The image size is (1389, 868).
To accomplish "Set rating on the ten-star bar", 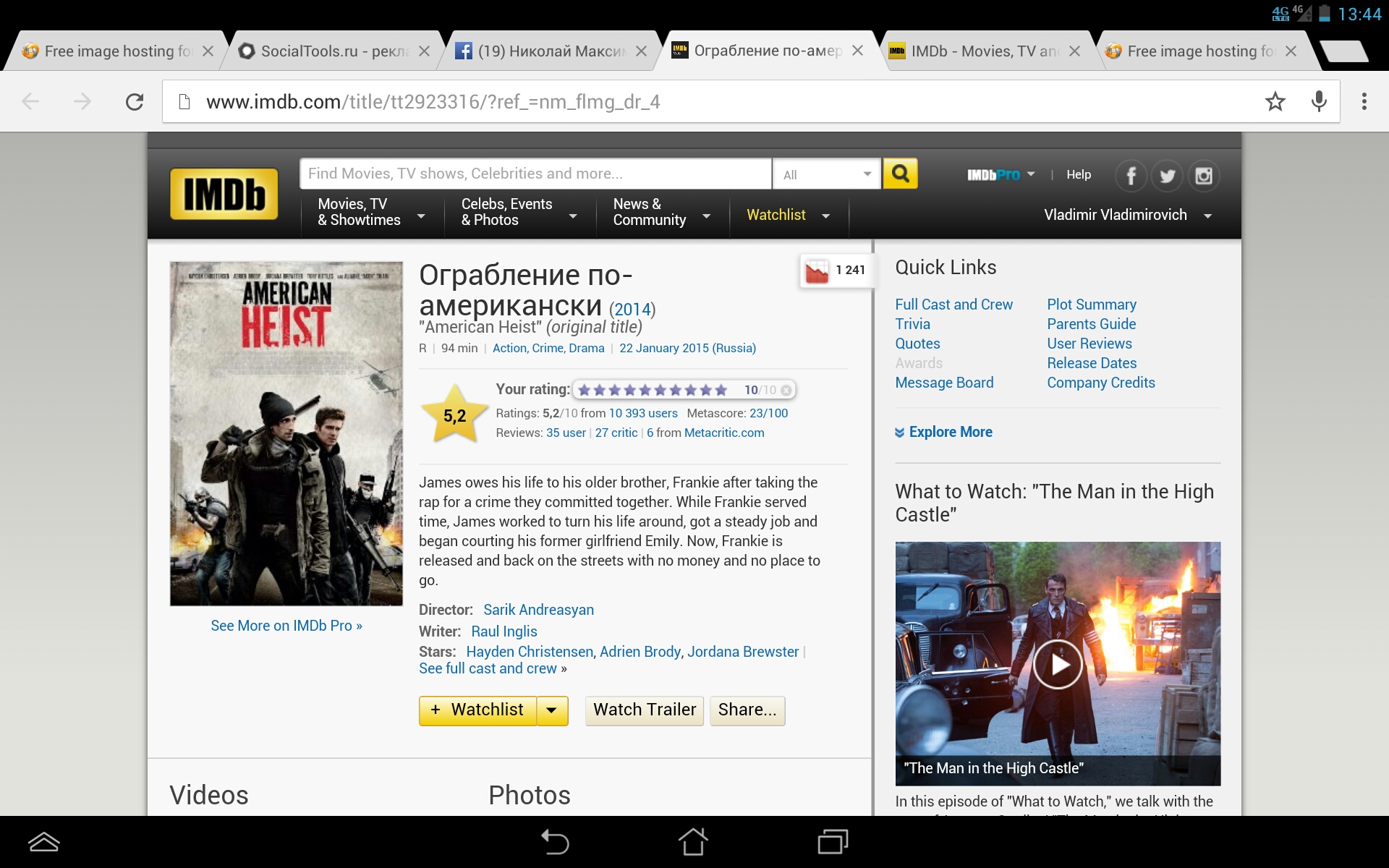I will (x=653, y=390).
